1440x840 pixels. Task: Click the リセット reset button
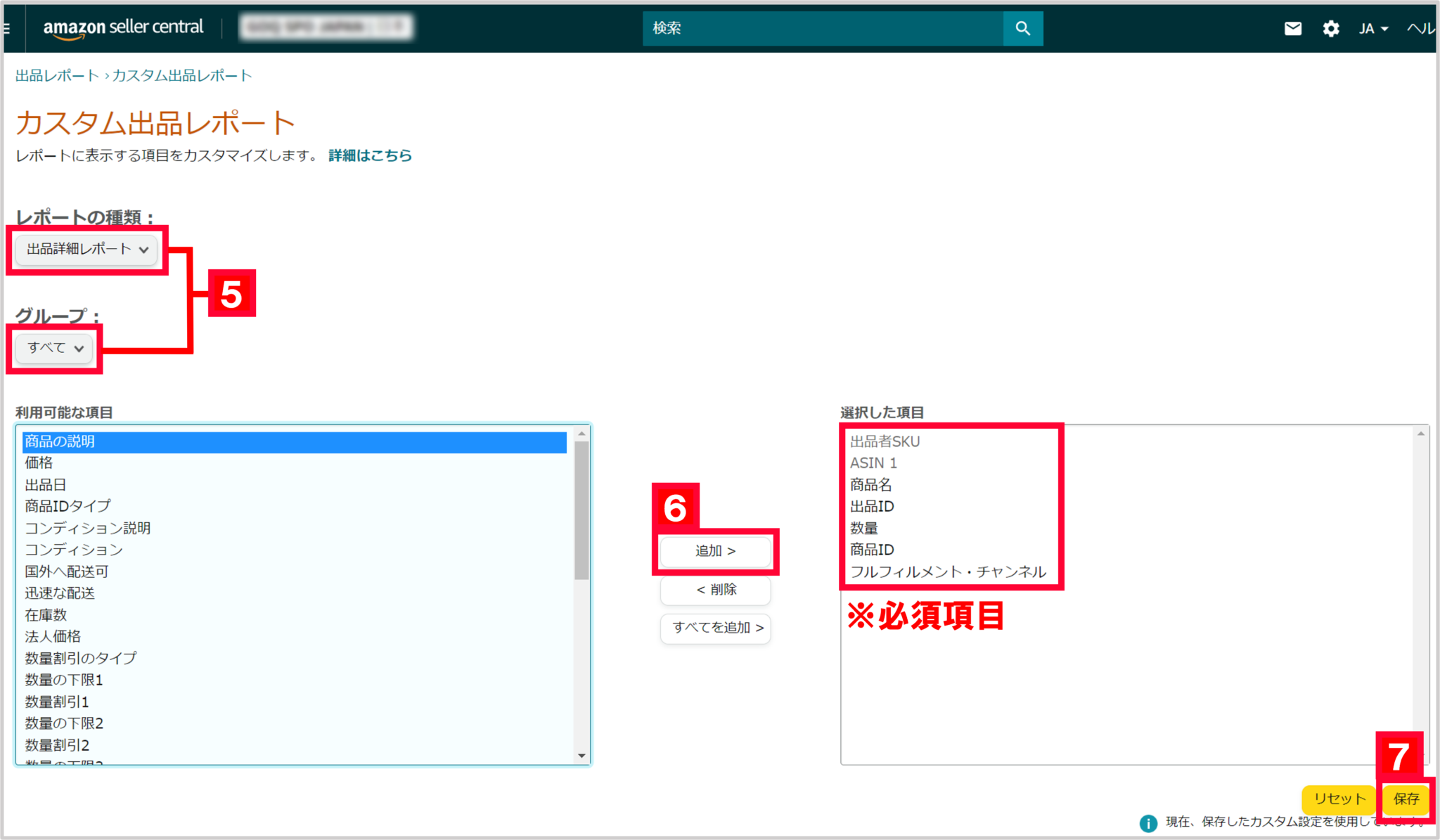click(1338, 799)
